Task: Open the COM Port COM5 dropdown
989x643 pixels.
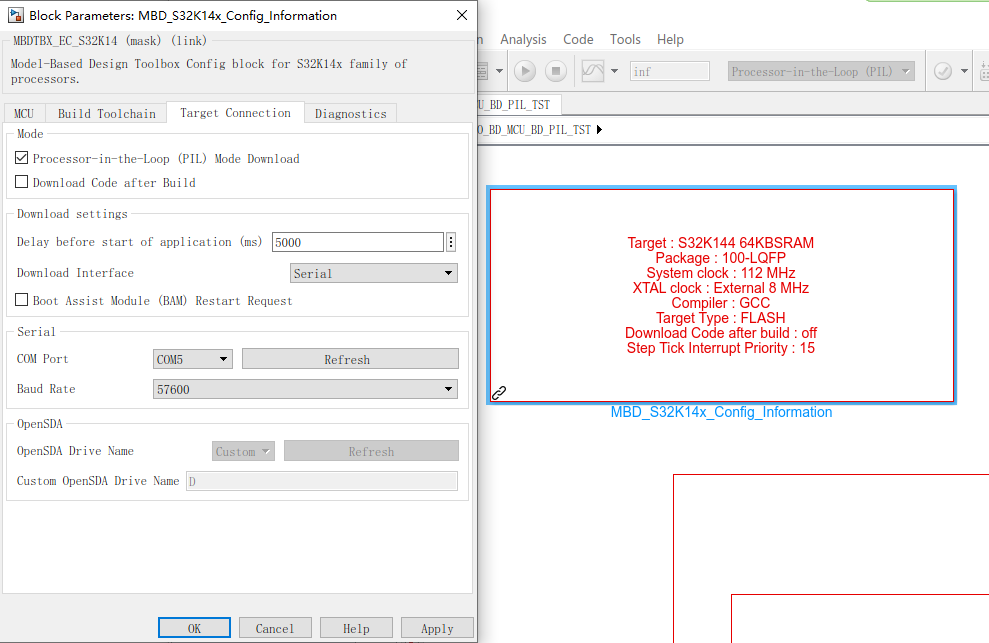Action: pos(192,359)
